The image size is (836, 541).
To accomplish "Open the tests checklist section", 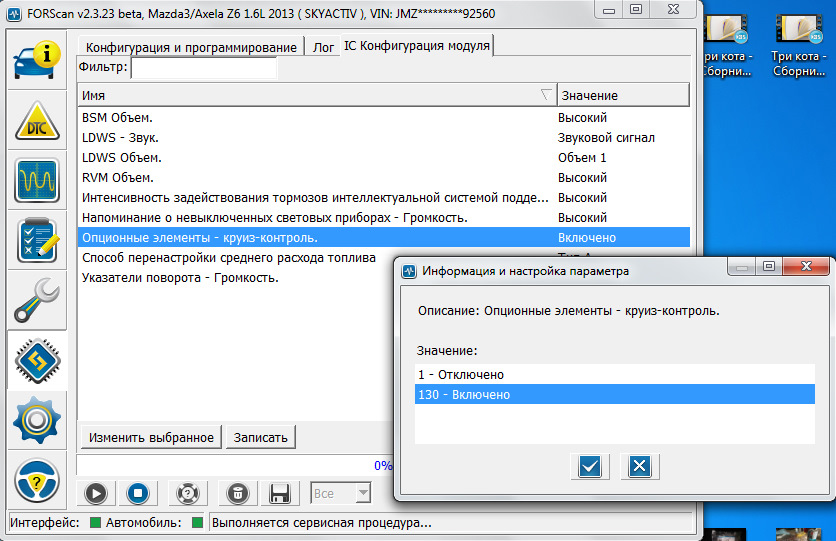I will (37, 240).
